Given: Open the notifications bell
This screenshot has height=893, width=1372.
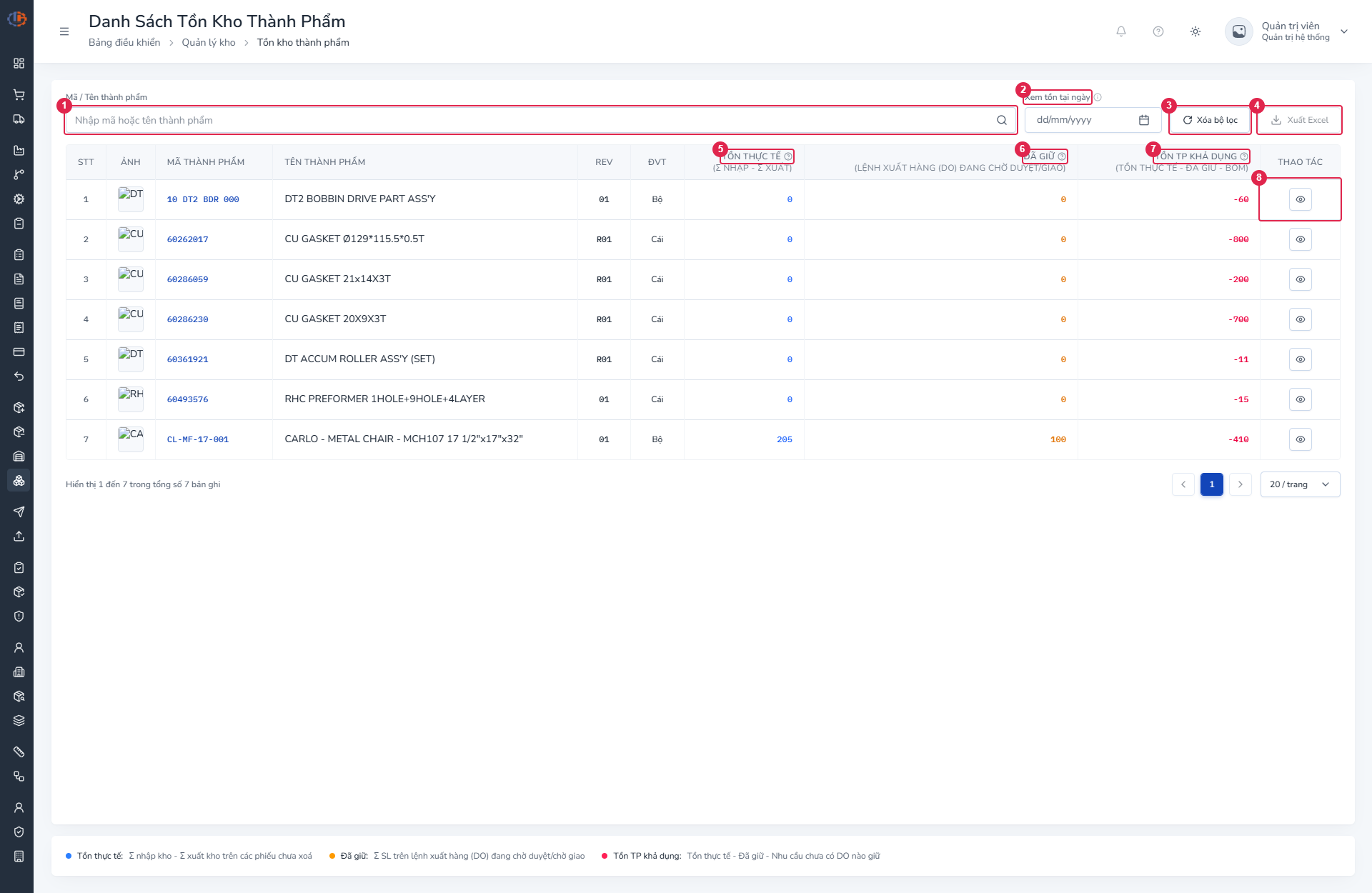Looking at the screenshot, I should [x=1121, y=31].
